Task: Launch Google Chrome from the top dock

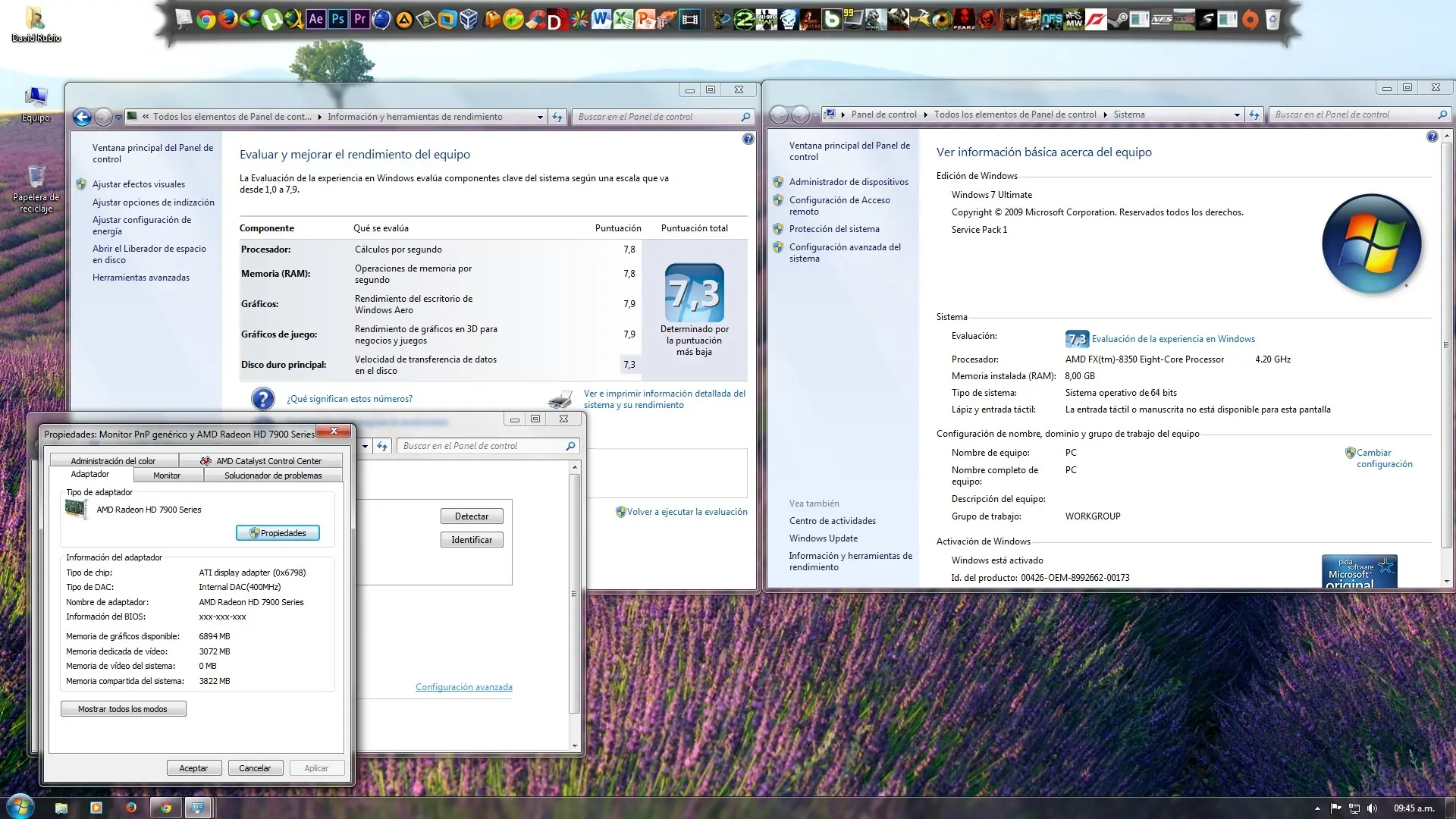Action: pos(206,20)
